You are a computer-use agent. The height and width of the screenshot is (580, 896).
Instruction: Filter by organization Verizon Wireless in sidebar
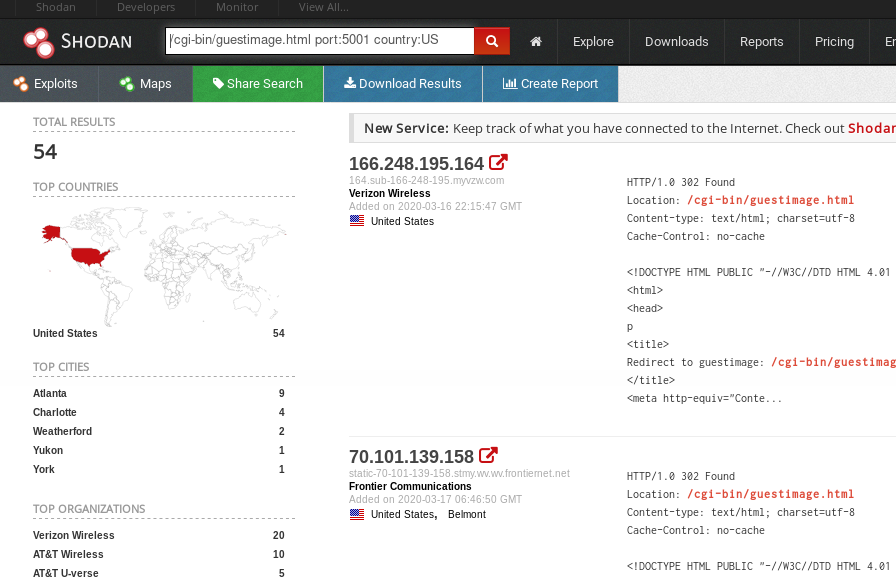coord(74,535)
